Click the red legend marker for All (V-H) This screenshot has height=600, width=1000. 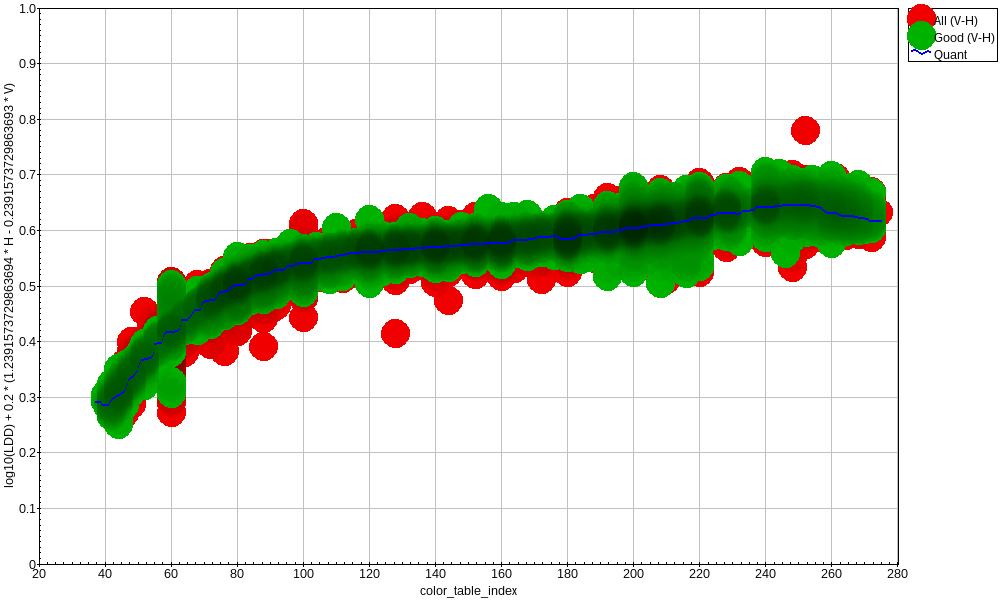pos(921,19)
